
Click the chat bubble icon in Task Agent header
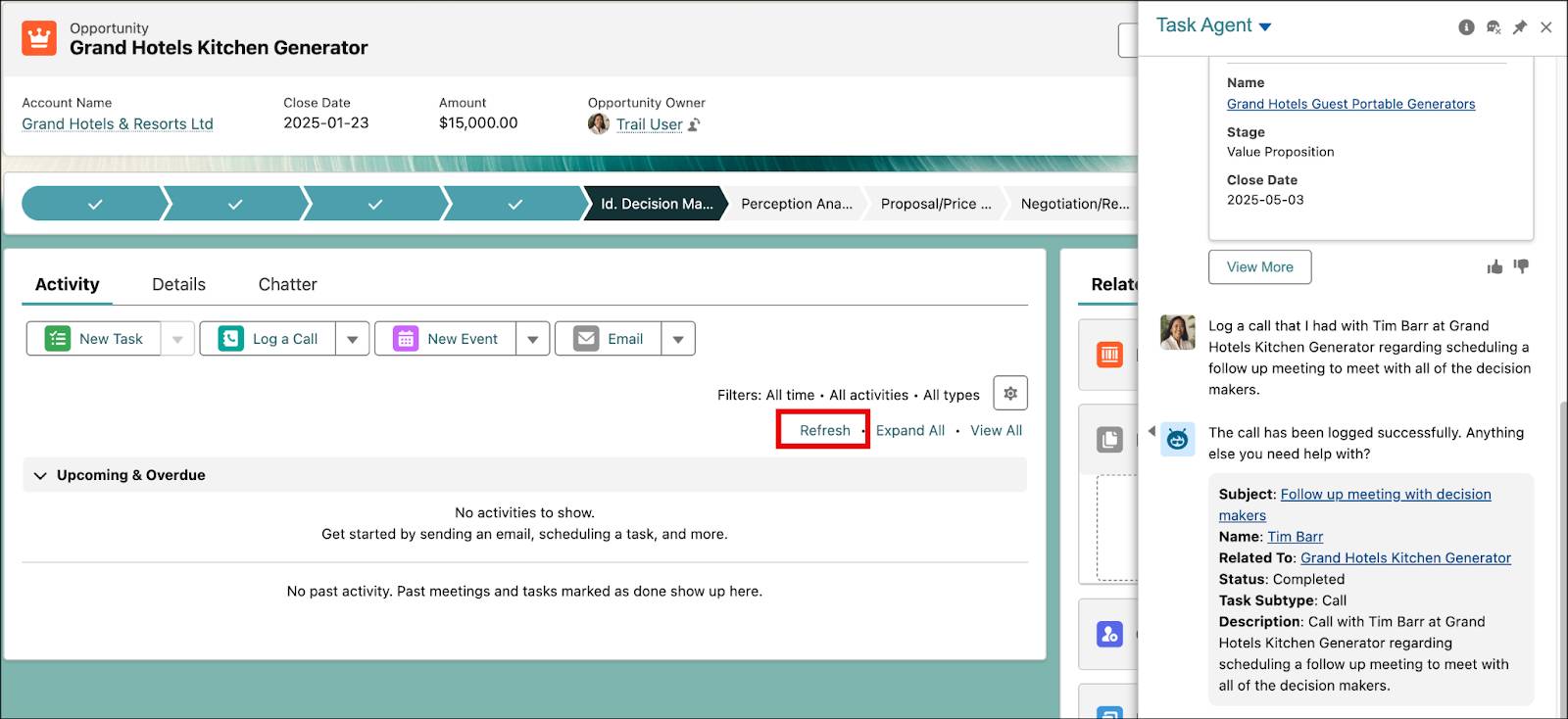click(x=1494, y=27)
